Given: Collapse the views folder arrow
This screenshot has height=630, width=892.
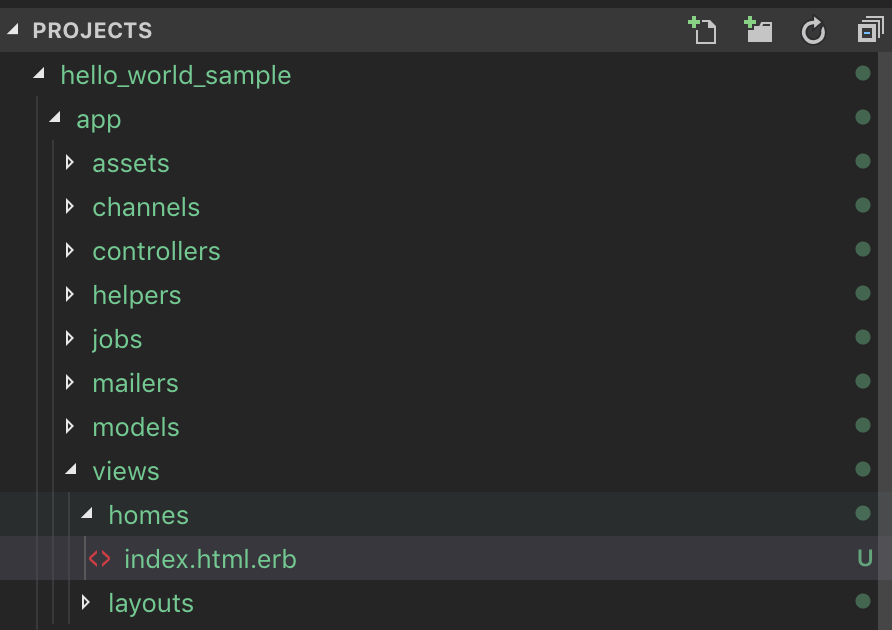Looking at the screenshot, I should click(x=70, y=470).
